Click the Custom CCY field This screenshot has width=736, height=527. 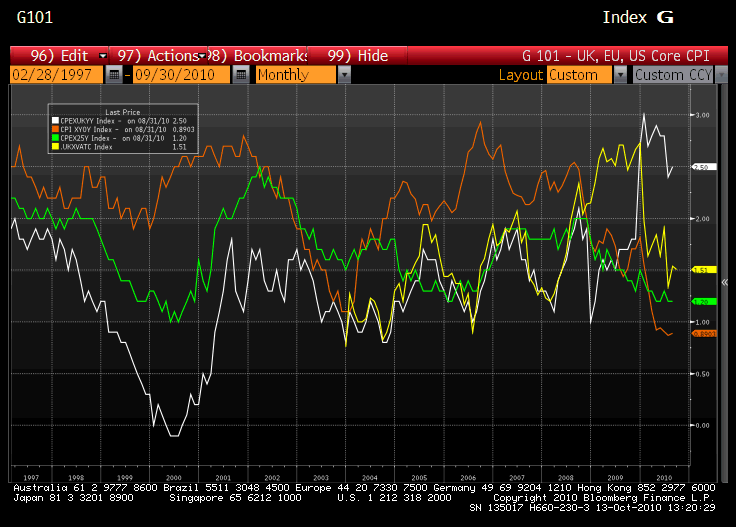click(x=673, y=75)
